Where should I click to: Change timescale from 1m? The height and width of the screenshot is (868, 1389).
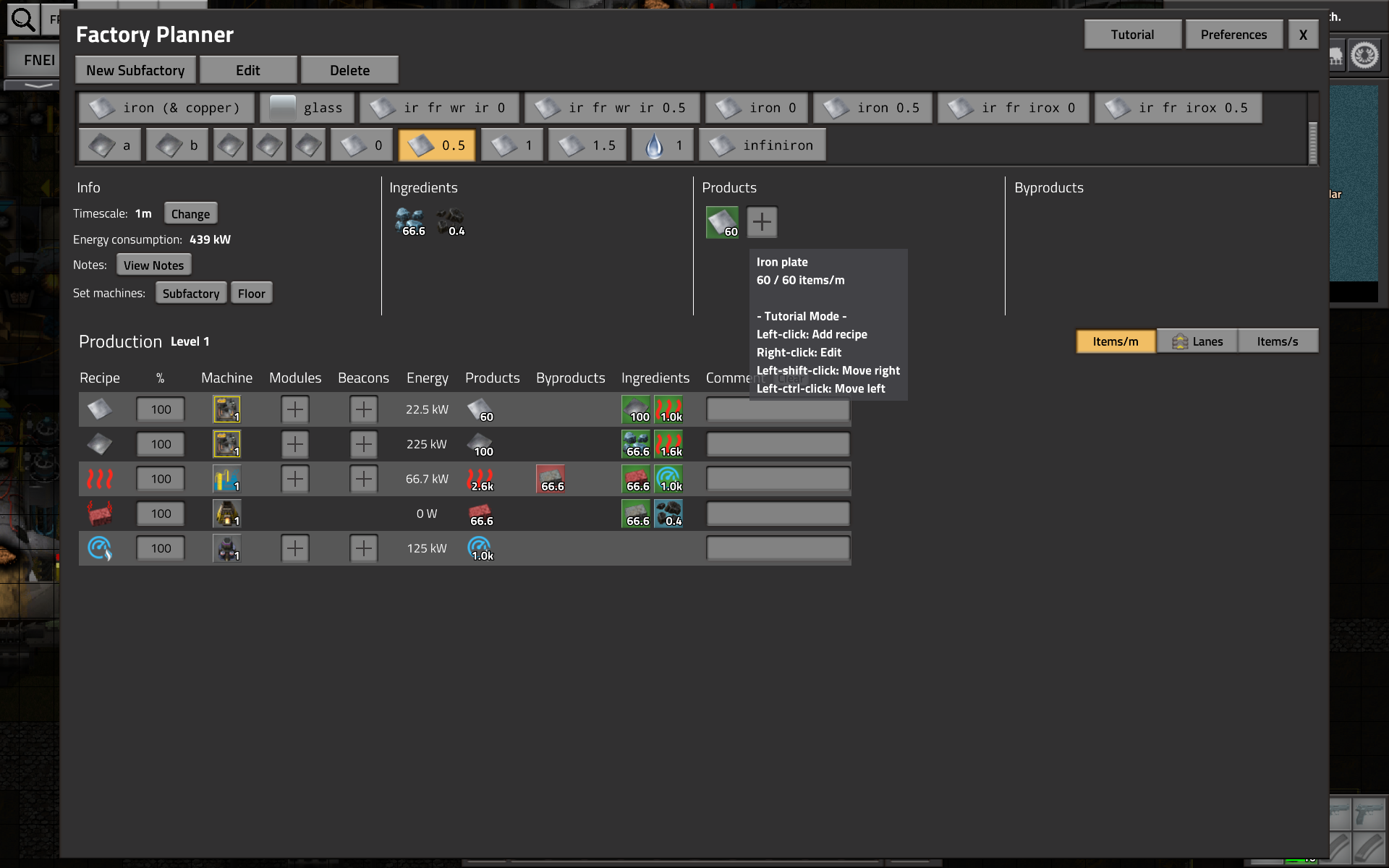coord(190,213)
